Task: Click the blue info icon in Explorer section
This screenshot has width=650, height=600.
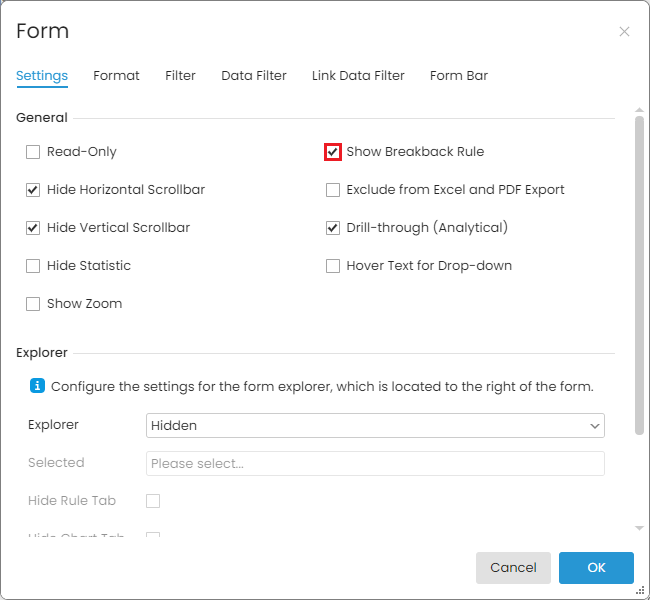Action: (x=37, y=386)
